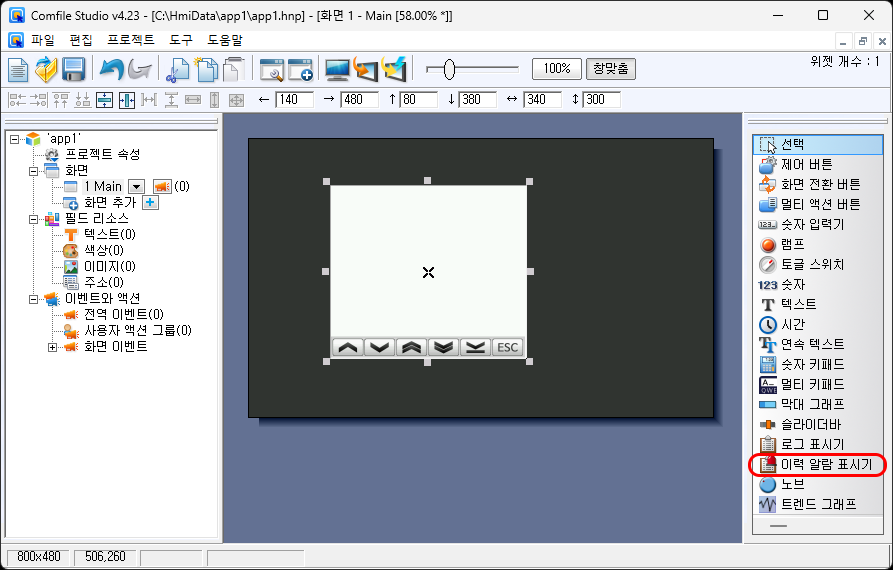Expand the 화면 이벤트 tree node
This screenshot has width=893, height=570.
click(x=53, y=347)
